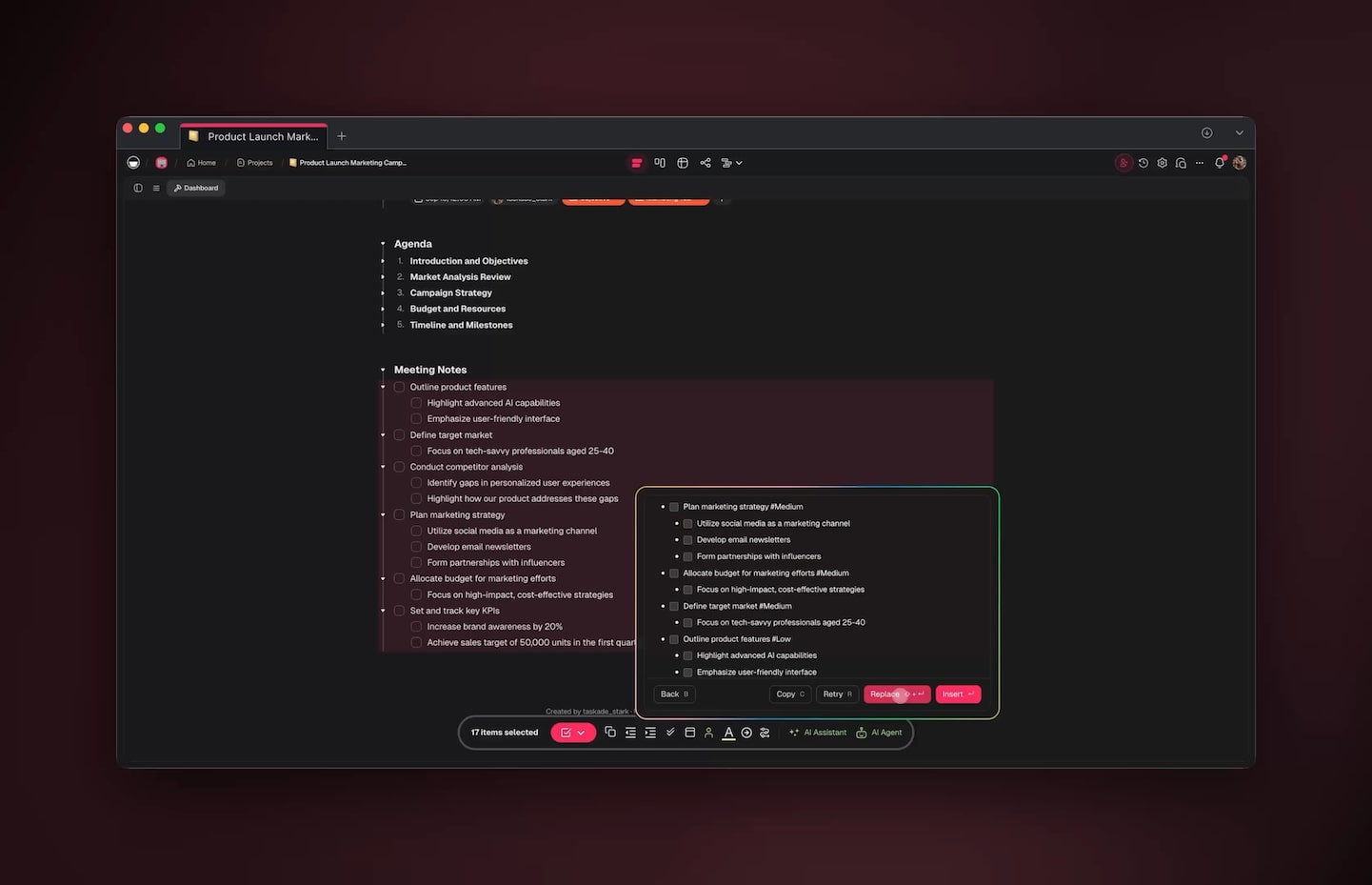
Task: Click the indent icon in selection toolbar
Action: (650, 733)
